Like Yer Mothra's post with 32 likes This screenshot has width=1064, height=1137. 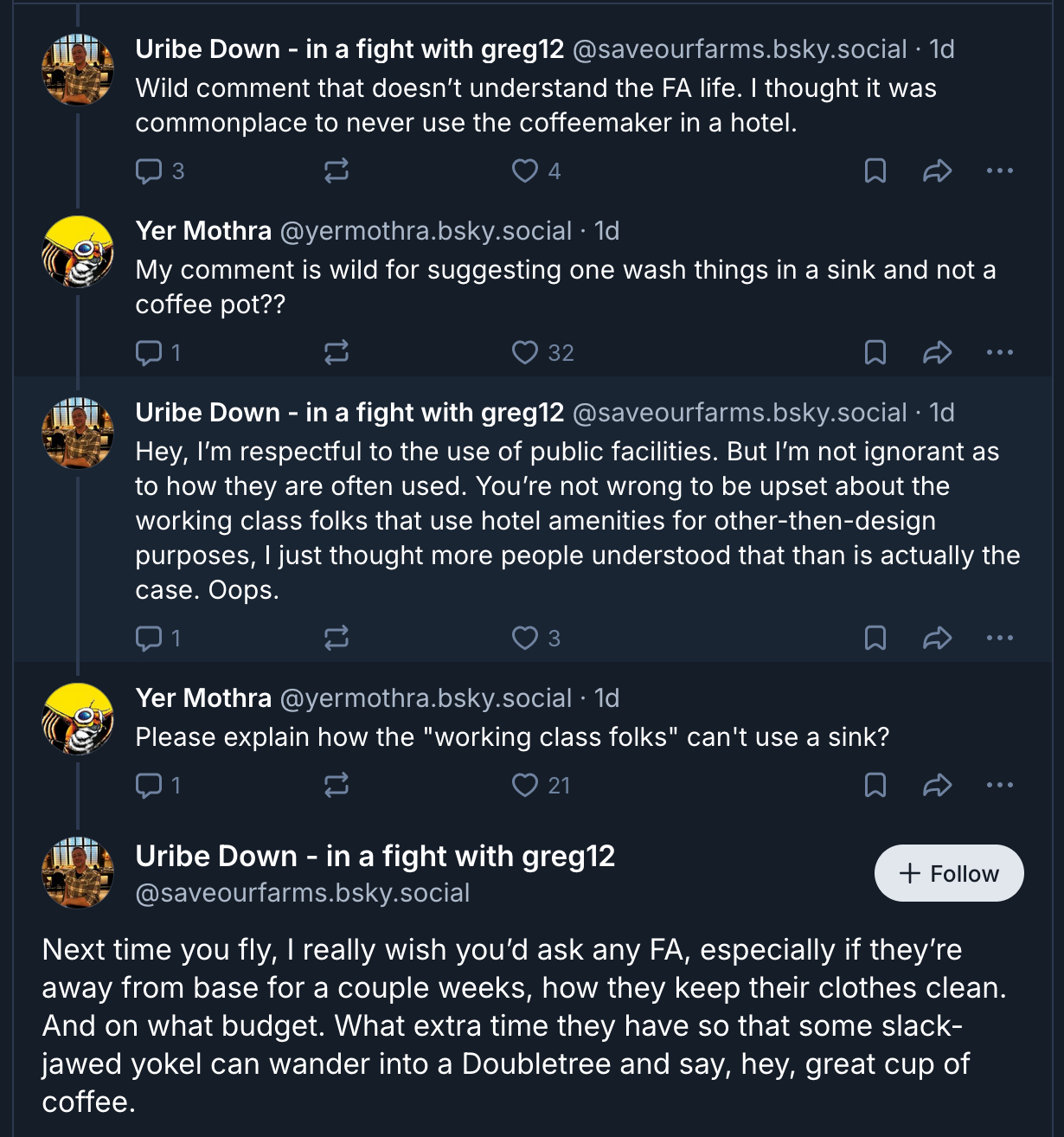pos(525,352)
